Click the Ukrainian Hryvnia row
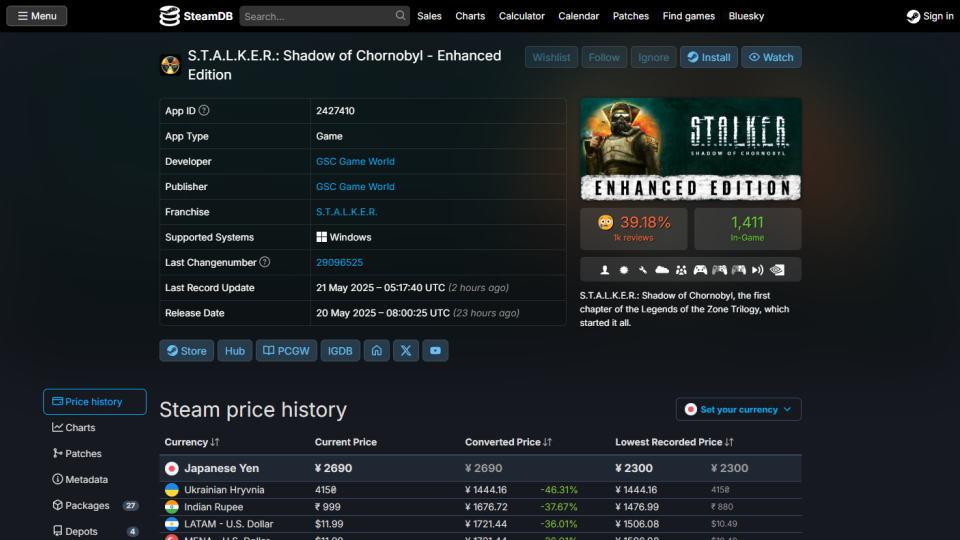The image size is (960, 540). [480, 490]
